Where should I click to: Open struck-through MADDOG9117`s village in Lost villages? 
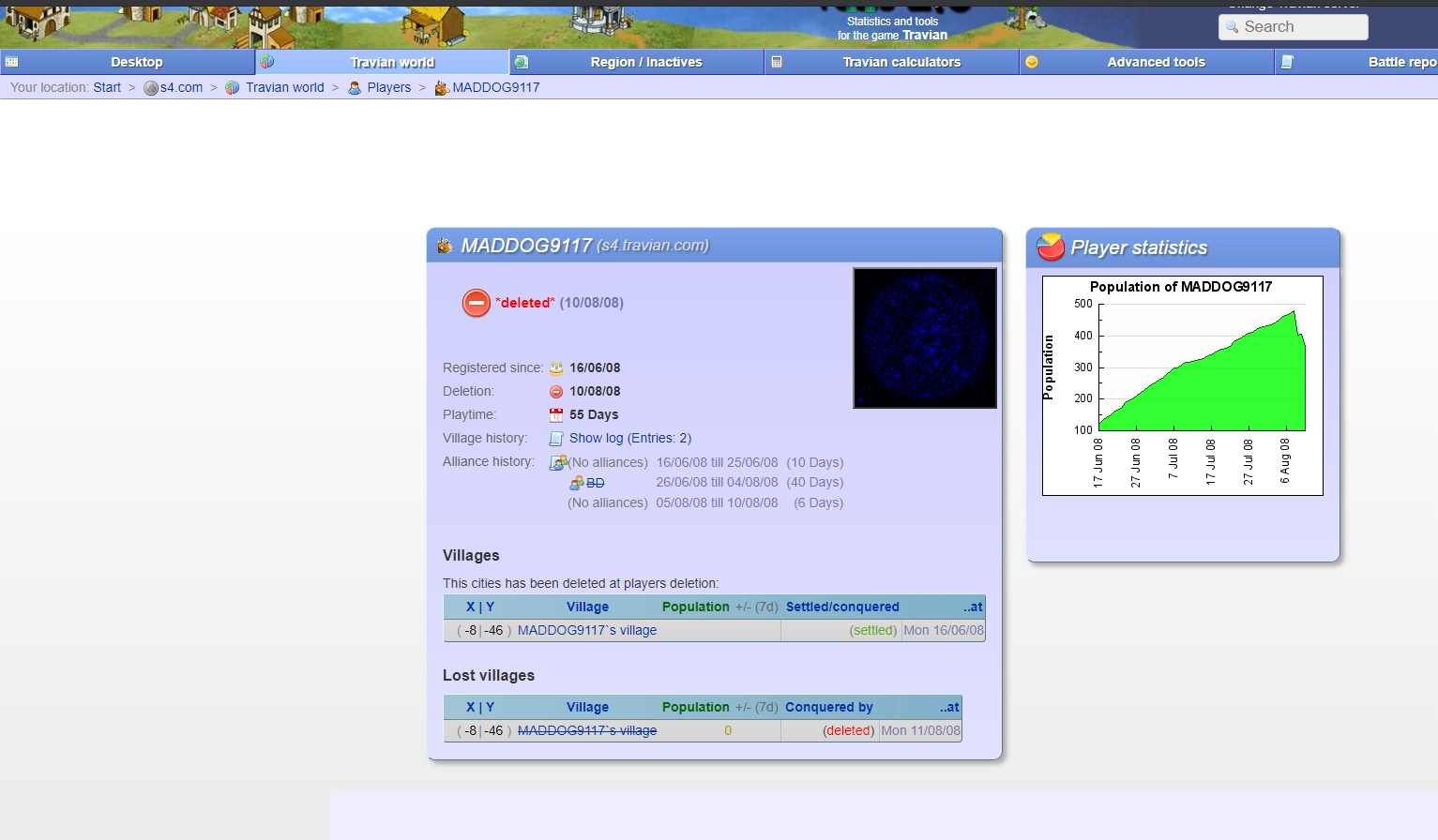click(587, 730)
